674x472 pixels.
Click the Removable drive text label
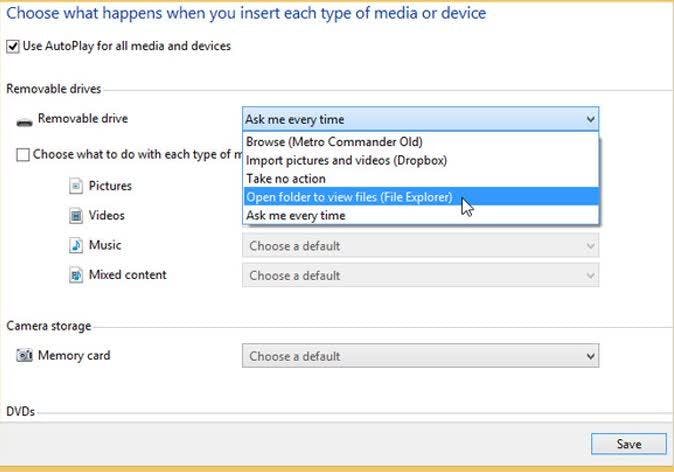83,119
